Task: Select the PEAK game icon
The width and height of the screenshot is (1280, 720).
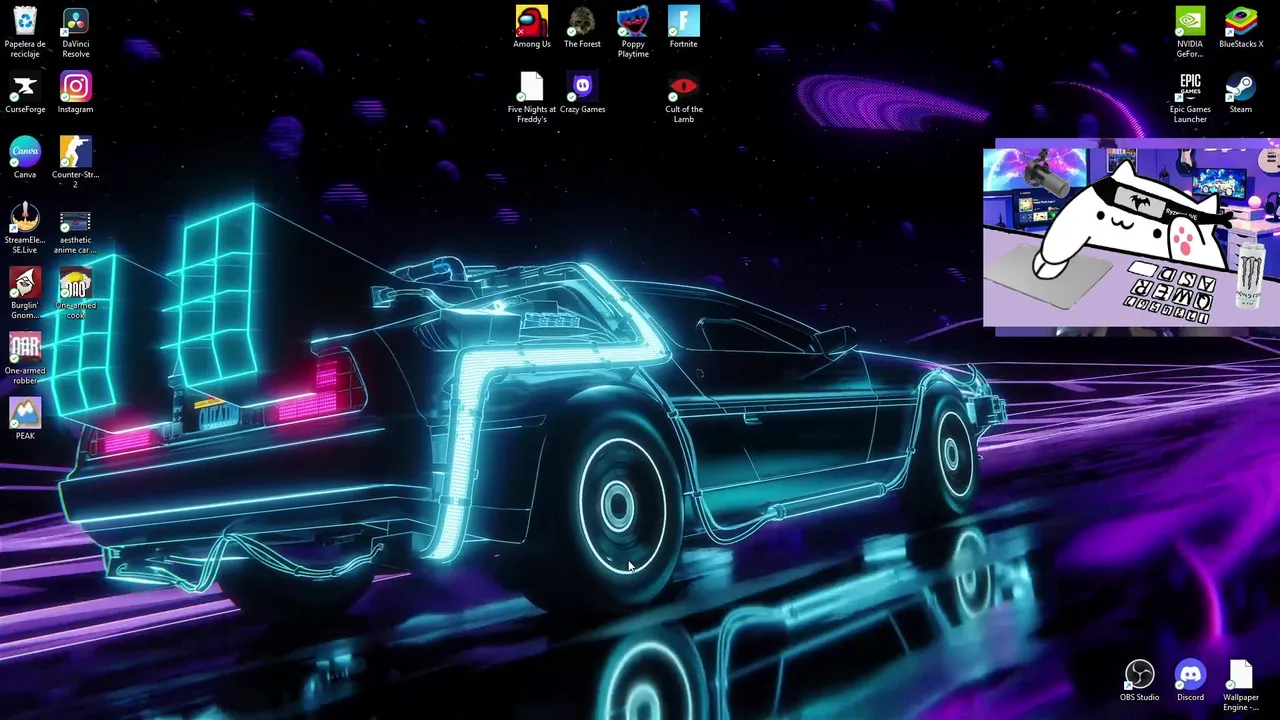Action: 25,418
